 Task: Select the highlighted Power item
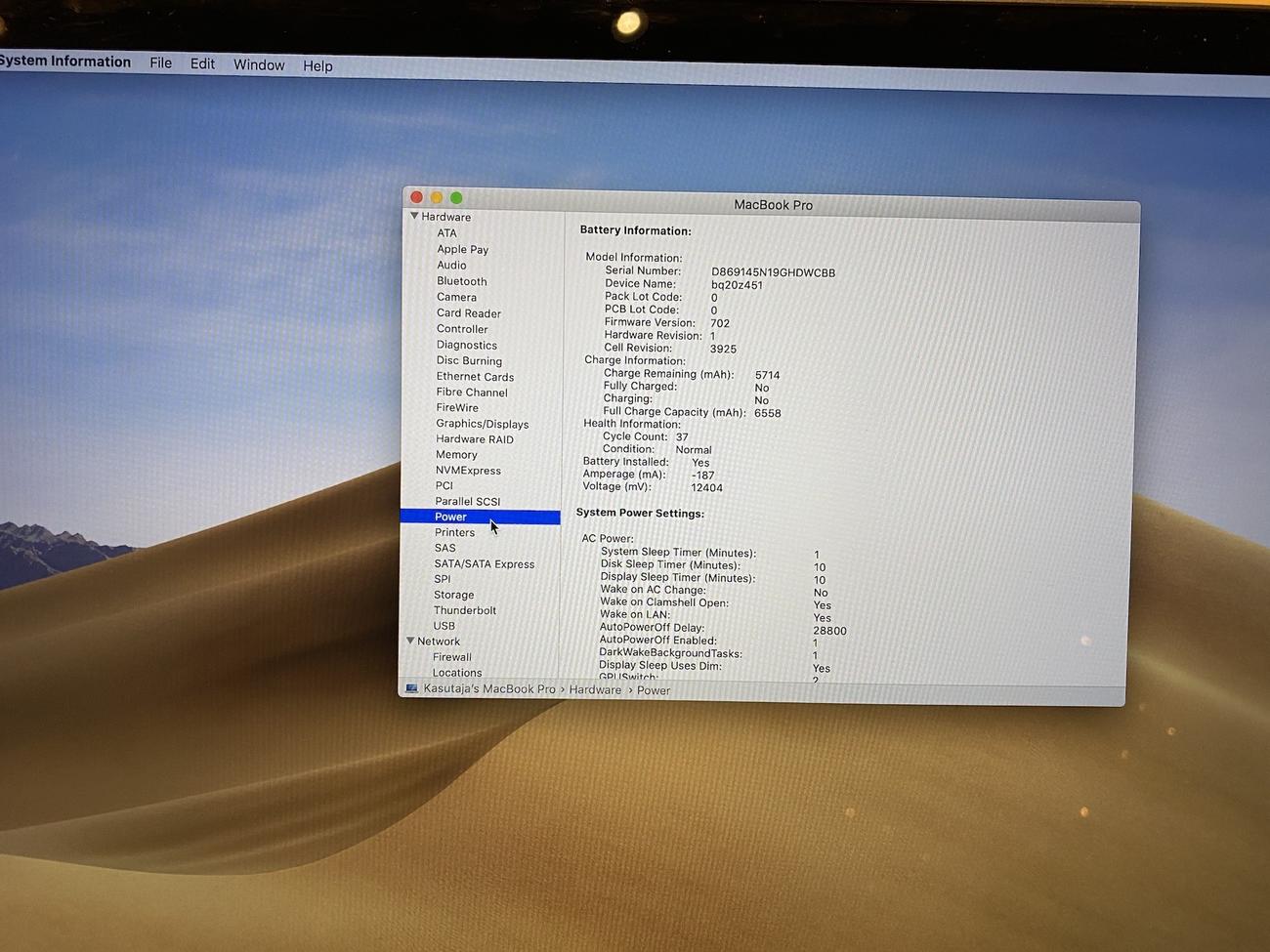click(480, 517)
